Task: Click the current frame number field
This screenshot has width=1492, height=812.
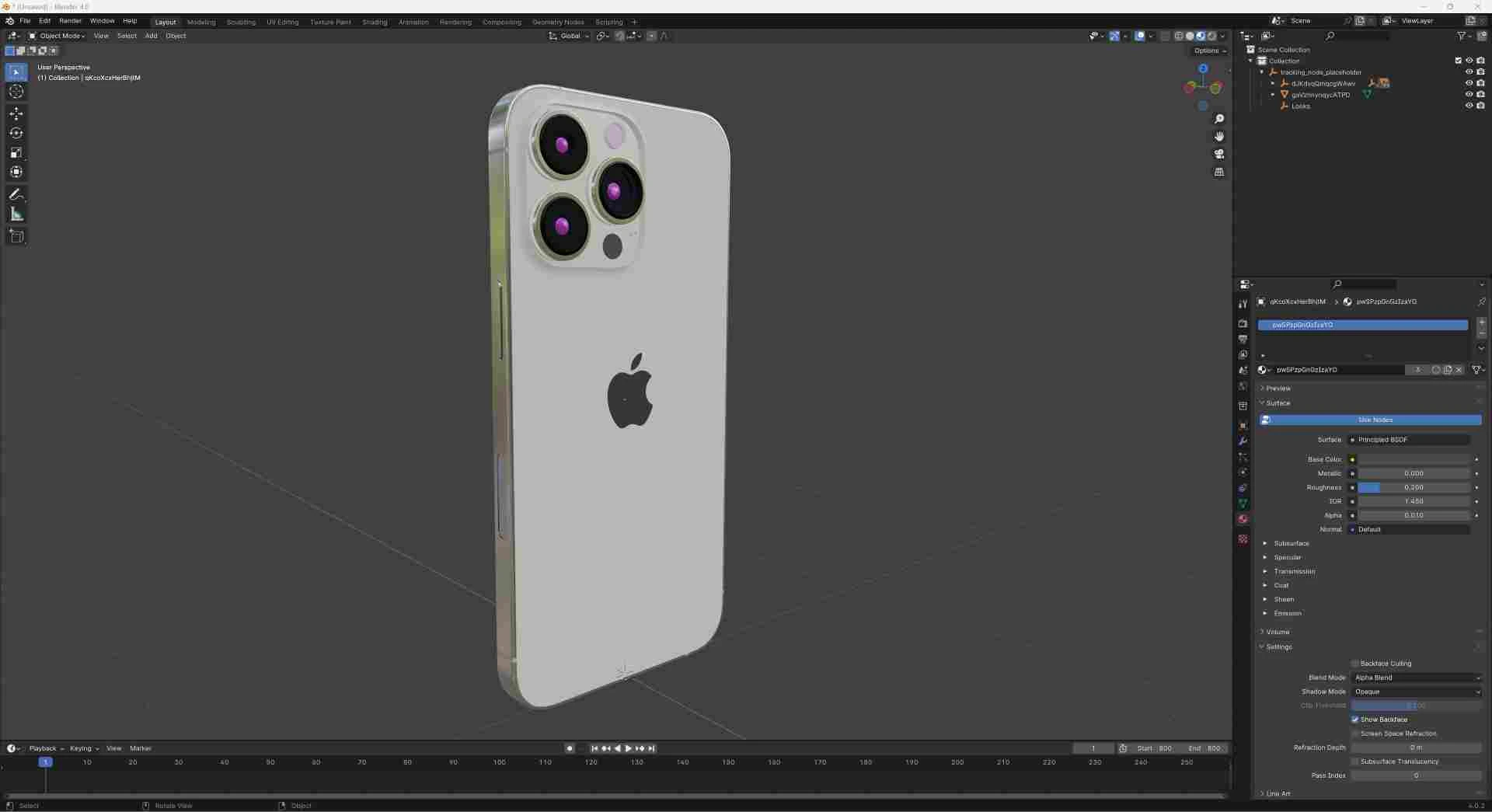Action: point(1093,748)
